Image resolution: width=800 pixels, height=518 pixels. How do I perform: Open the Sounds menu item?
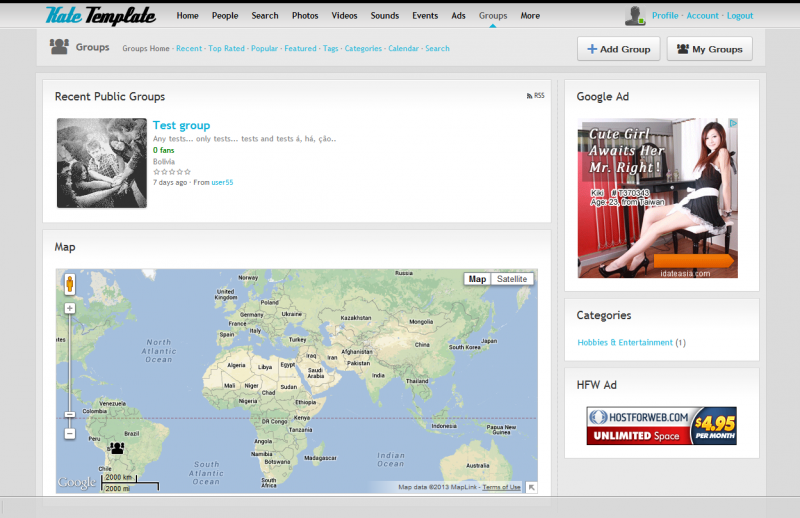pos(385,16)
